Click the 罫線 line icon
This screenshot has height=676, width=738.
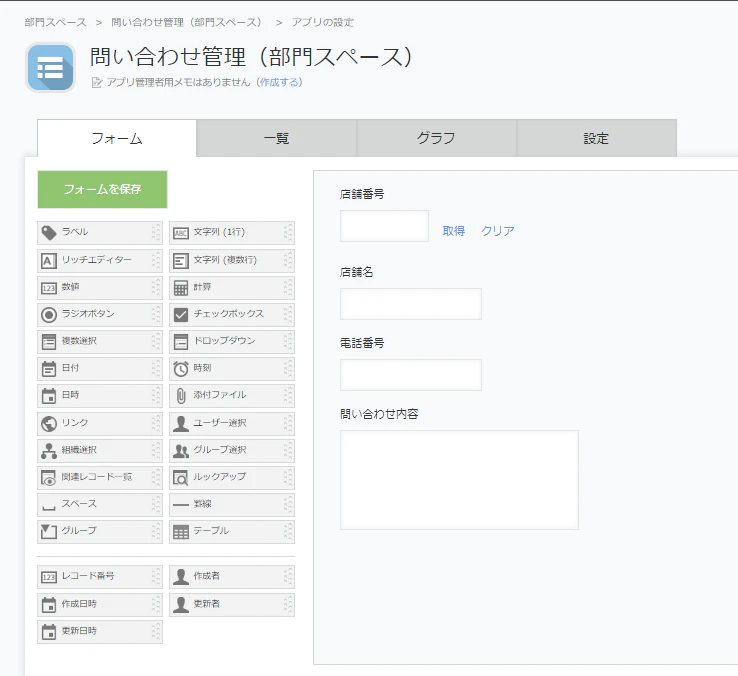click(181, 505)
